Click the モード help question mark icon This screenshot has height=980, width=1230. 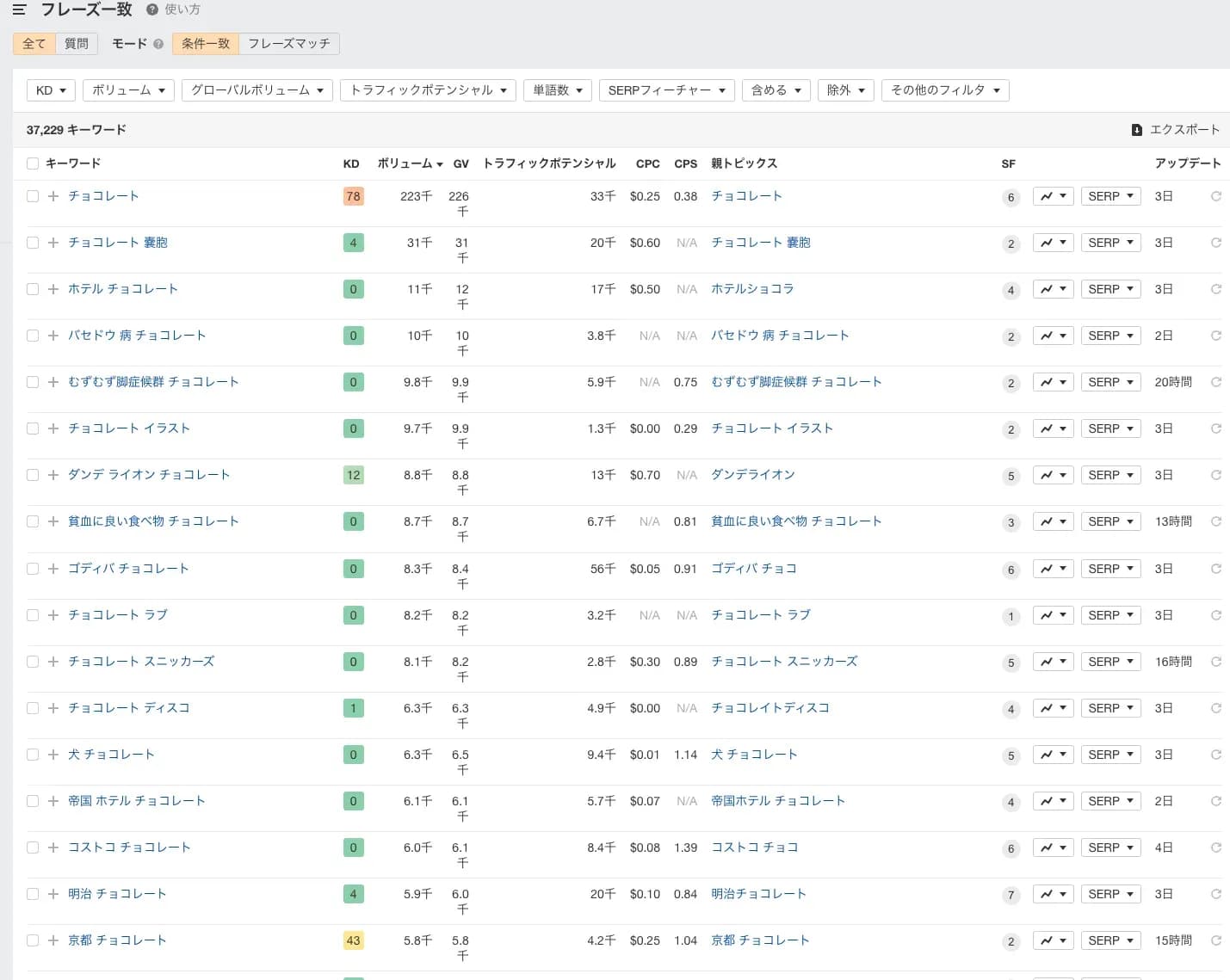[158, 44]
